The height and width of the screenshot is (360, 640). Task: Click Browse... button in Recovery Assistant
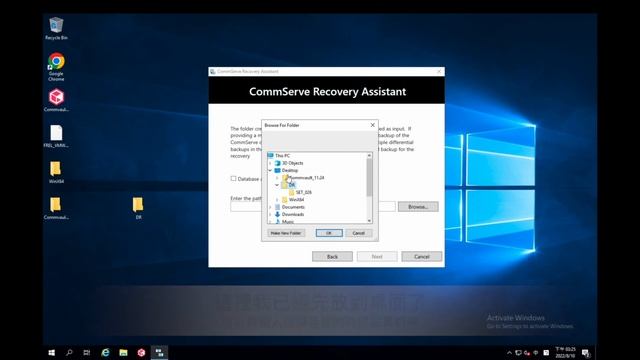point(418,207)
